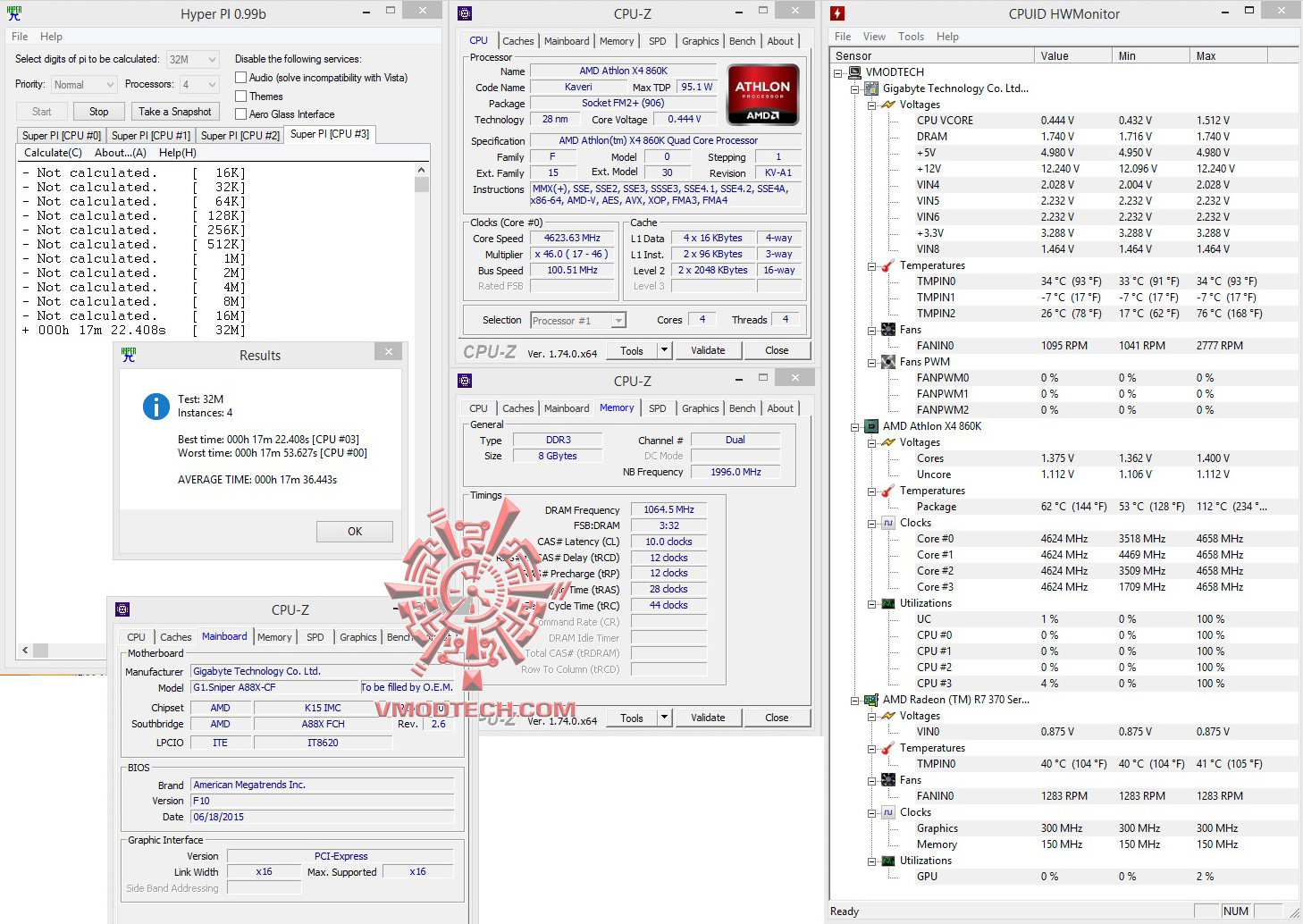1303x924 pixels.
Task: Open the Selection dropdown showing Processor #1
Action: [x=578, y=320]
